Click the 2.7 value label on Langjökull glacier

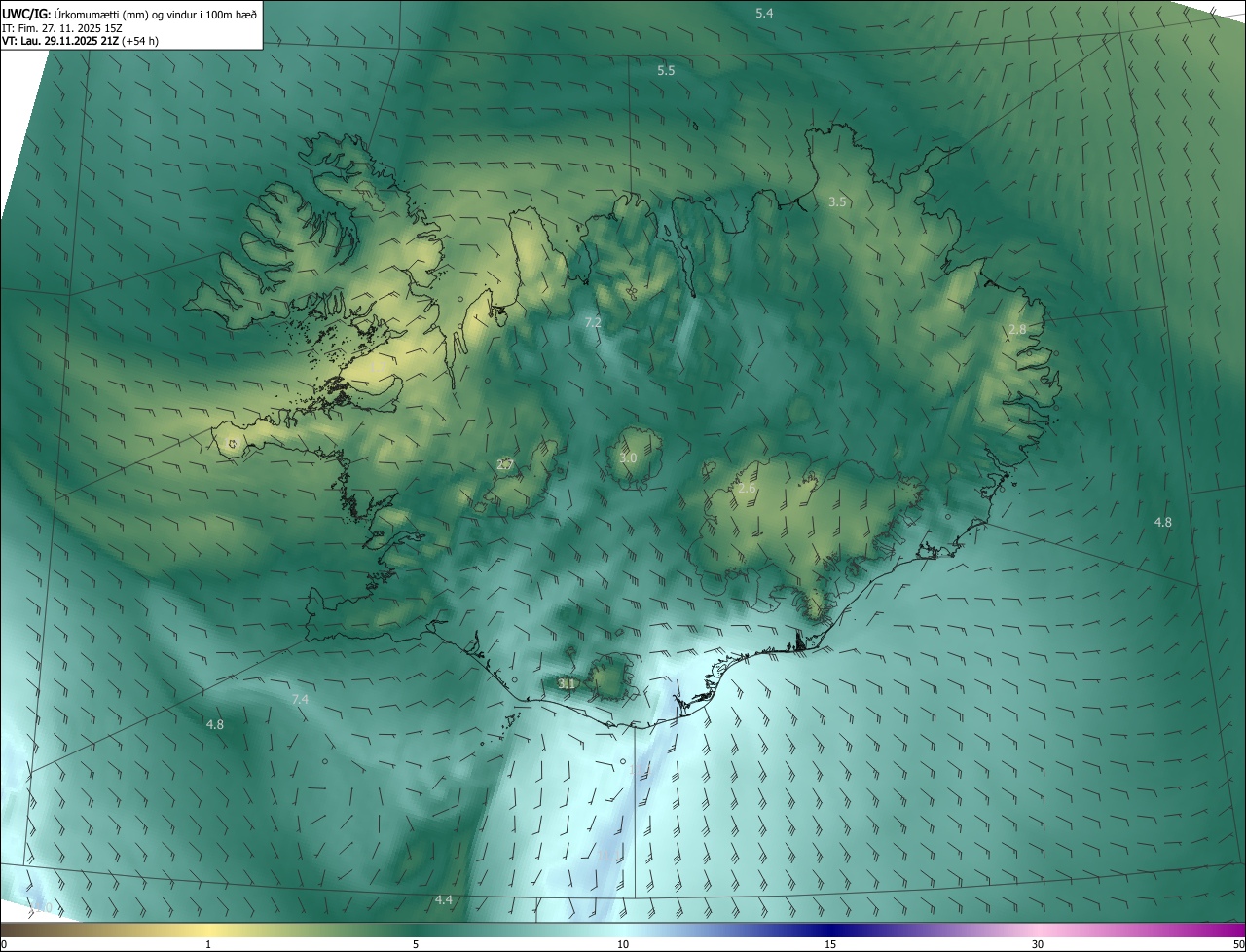click(x=504, y=465)
